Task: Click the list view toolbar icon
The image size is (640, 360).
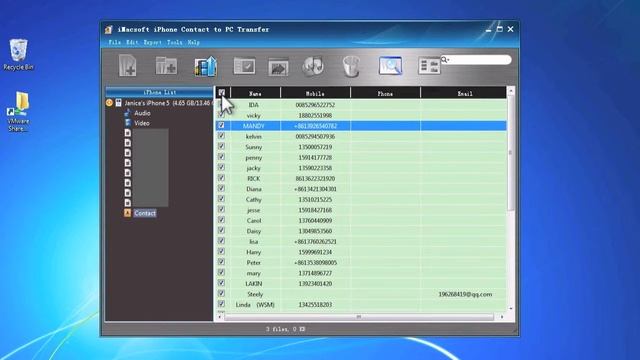Action: 429,66
